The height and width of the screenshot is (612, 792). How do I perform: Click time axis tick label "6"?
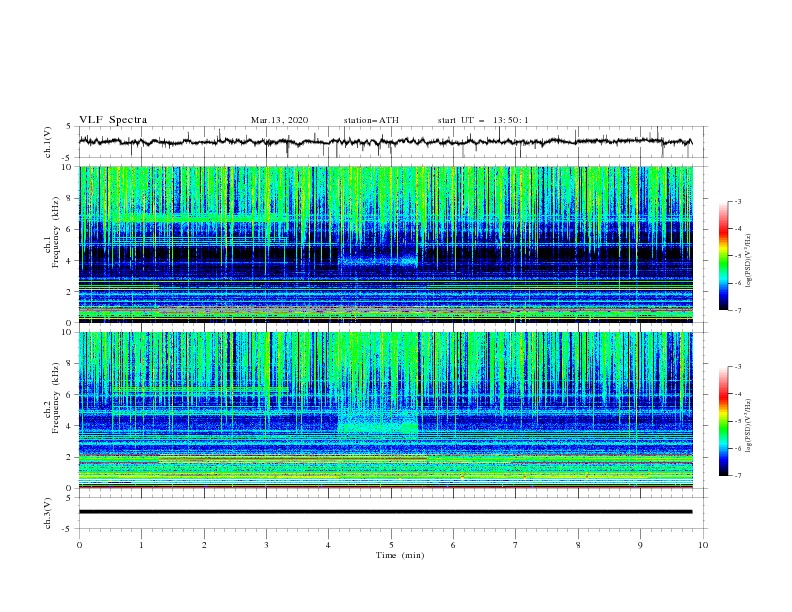point(454,545)
